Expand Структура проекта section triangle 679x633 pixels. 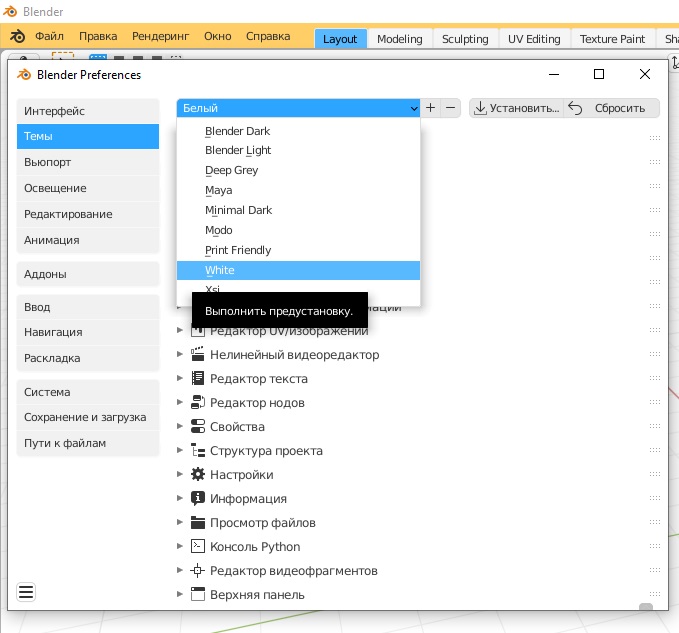pyautogui.click(x=180, y=450)
